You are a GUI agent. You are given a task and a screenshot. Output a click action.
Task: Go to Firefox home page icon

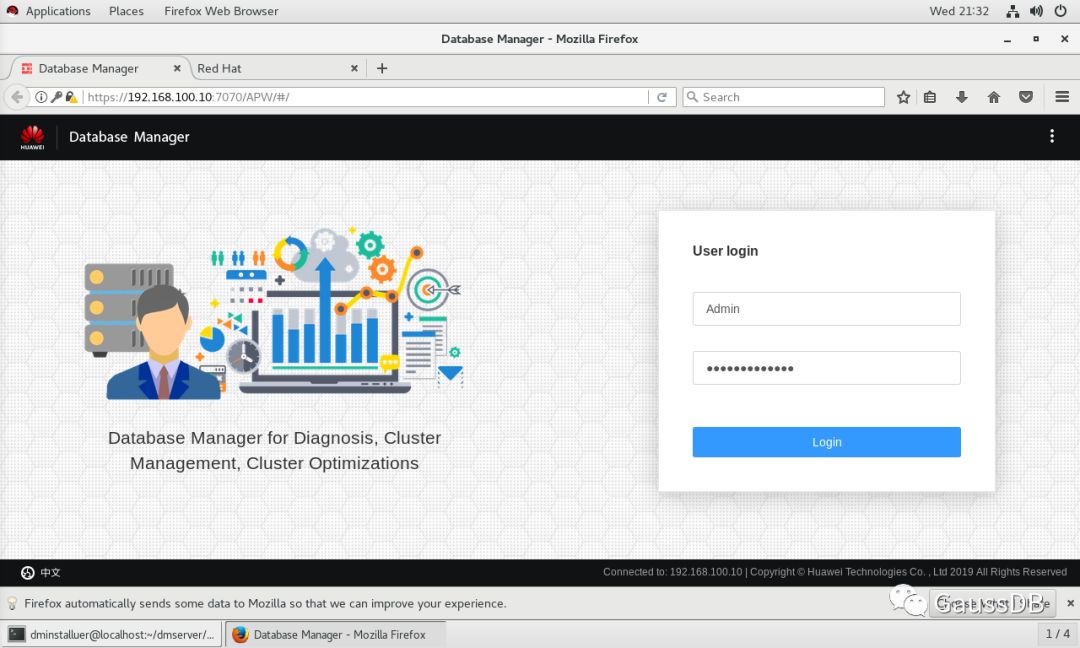[994, 97]
